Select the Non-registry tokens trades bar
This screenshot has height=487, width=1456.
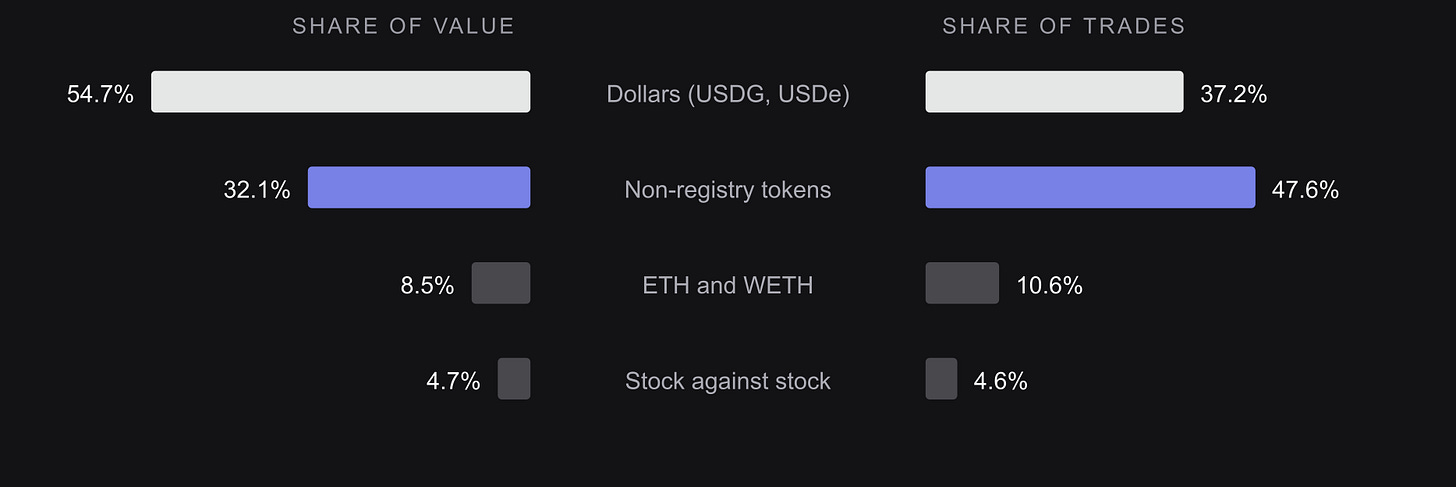1090,187
